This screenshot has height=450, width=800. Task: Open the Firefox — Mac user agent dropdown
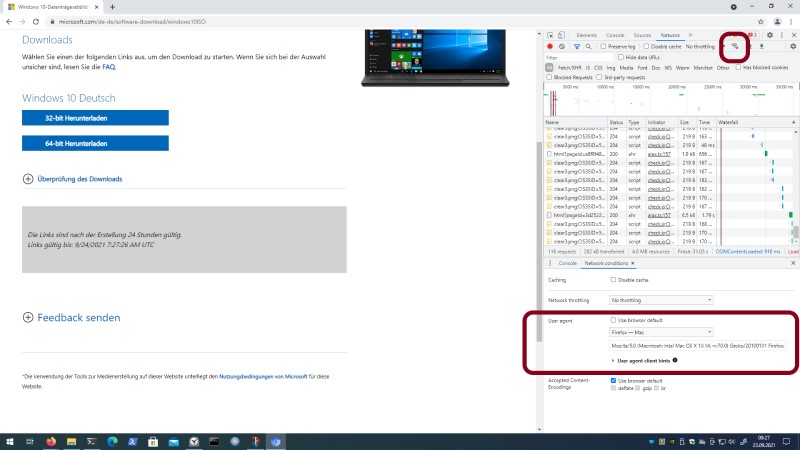coord(661,332)
